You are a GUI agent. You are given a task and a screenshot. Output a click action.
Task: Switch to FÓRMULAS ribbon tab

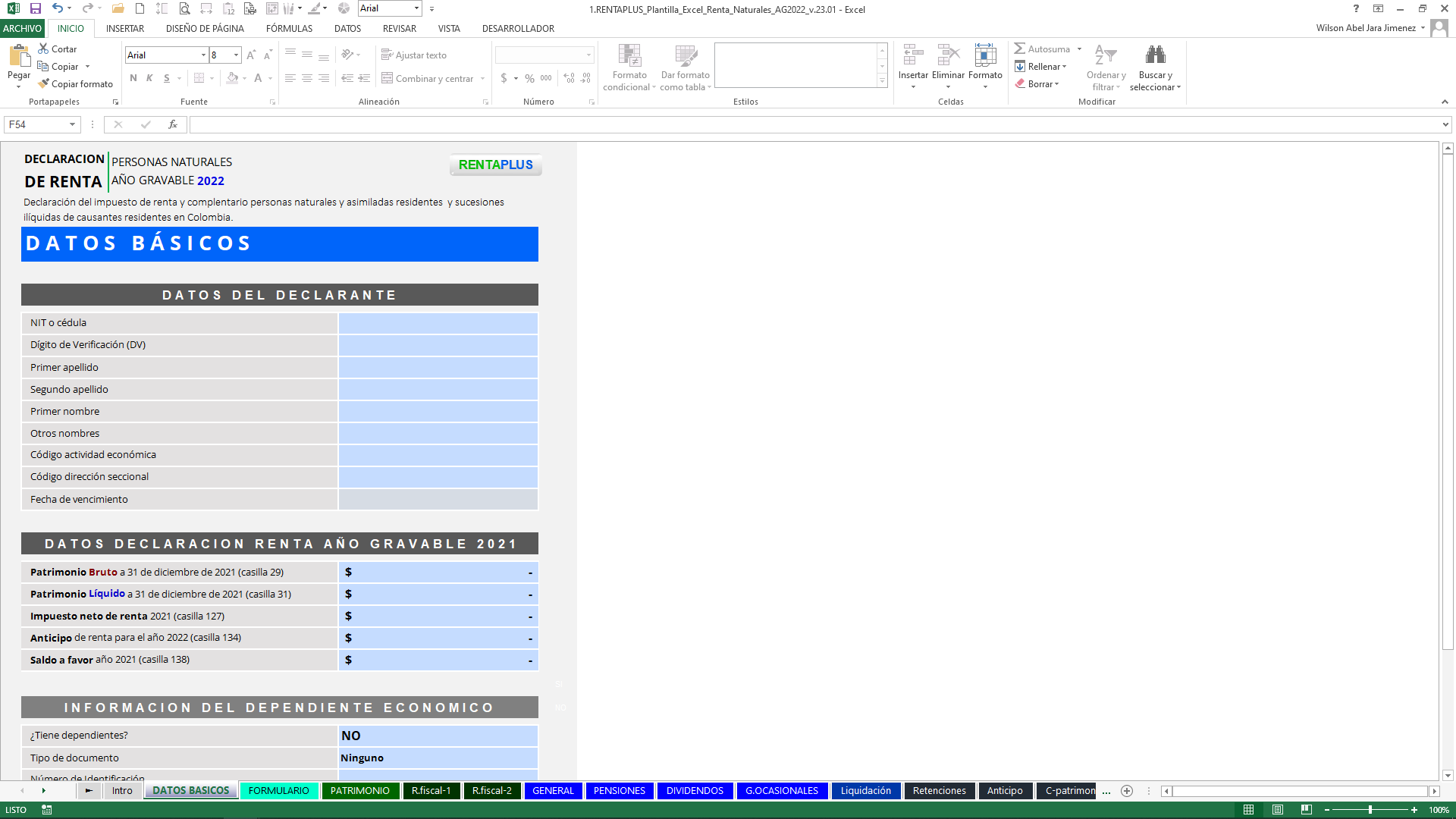pyautogui.click(x=289, y=28)
